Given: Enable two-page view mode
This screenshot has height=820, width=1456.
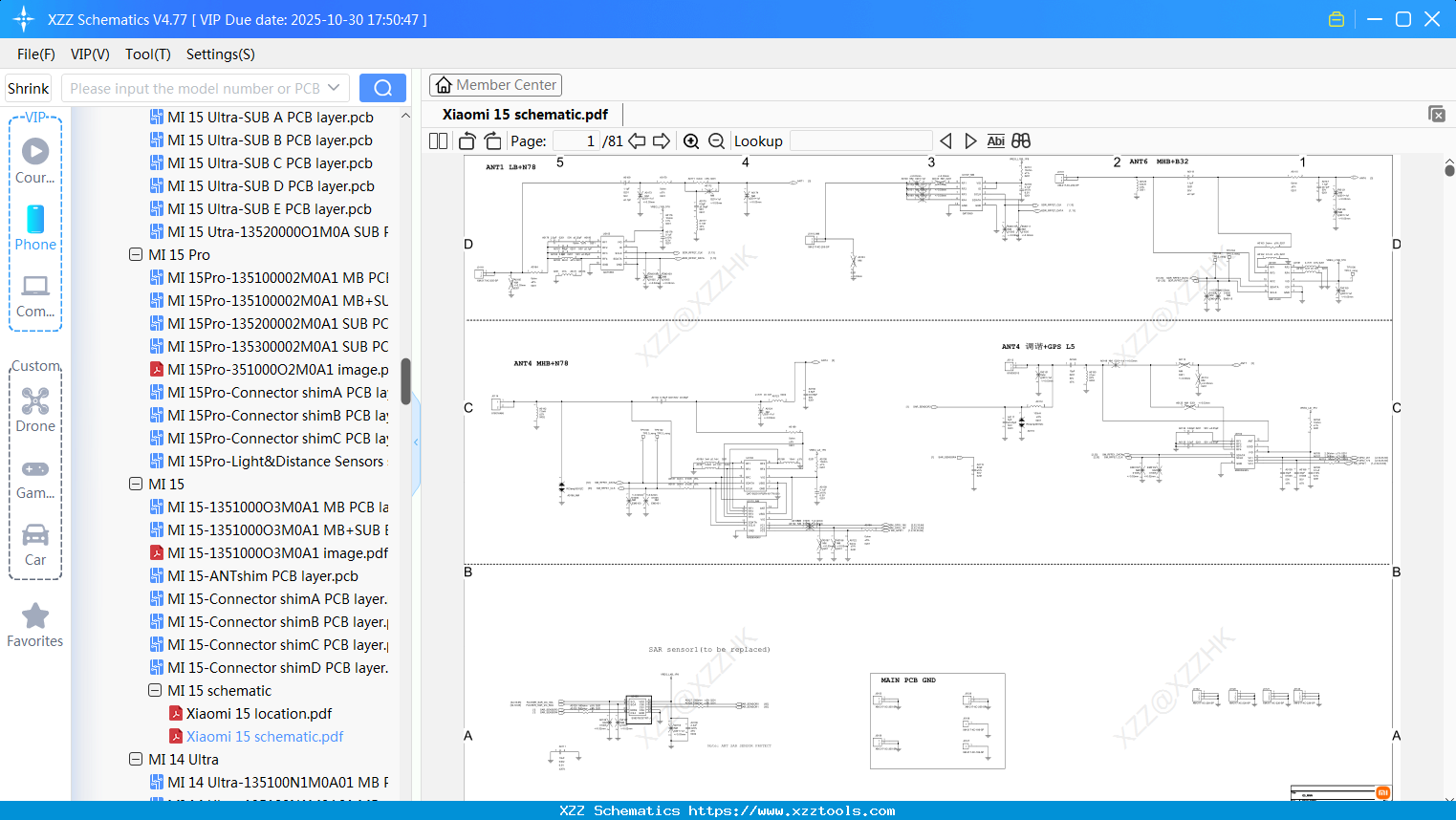Looking at the screenshot, I should pos(437,140).
